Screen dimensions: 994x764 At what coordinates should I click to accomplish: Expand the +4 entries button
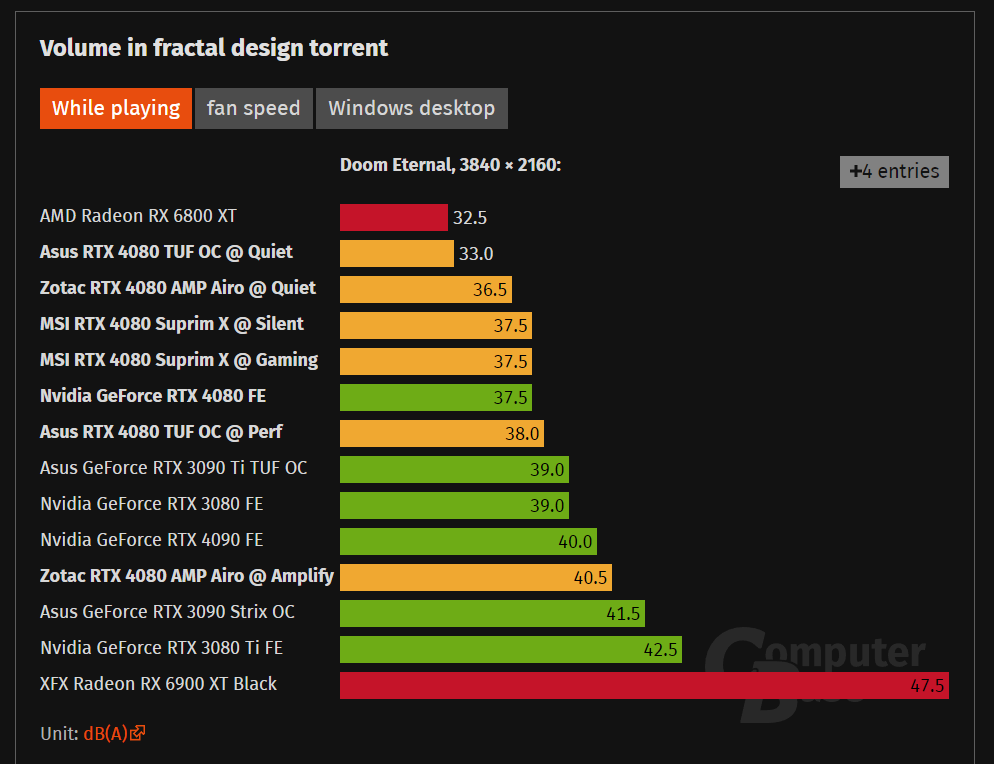click(x=894, y=172)
